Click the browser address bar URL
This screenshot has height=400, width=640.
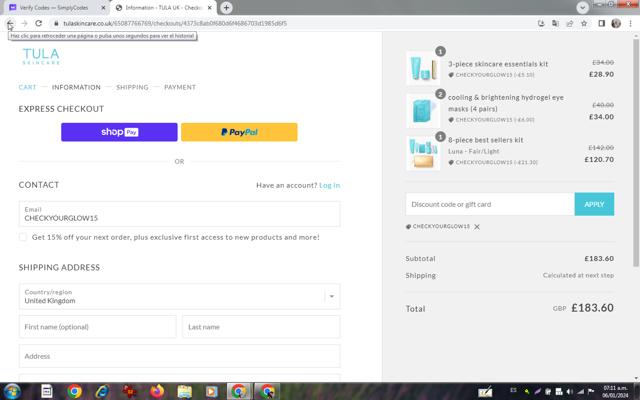tap(175, 24)
